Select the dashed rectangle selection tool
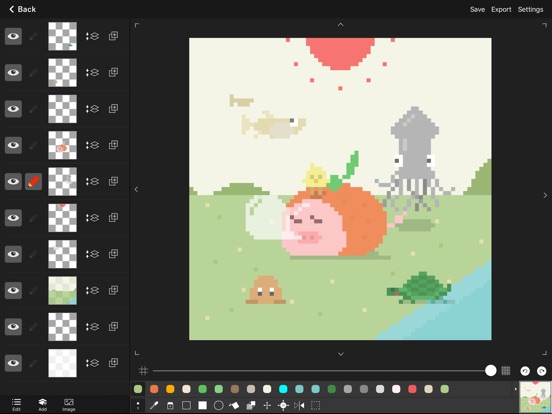 tap(315, 406)
